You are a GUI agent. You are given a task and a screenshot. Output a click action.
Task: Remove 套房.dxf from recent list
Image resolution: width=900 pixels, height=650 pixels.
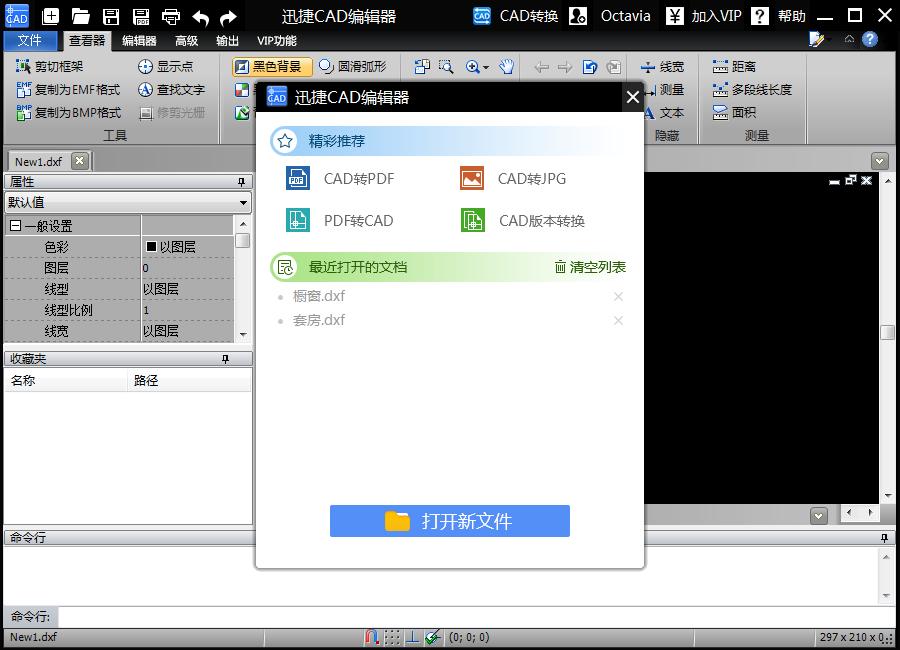[x=618, y=320]
